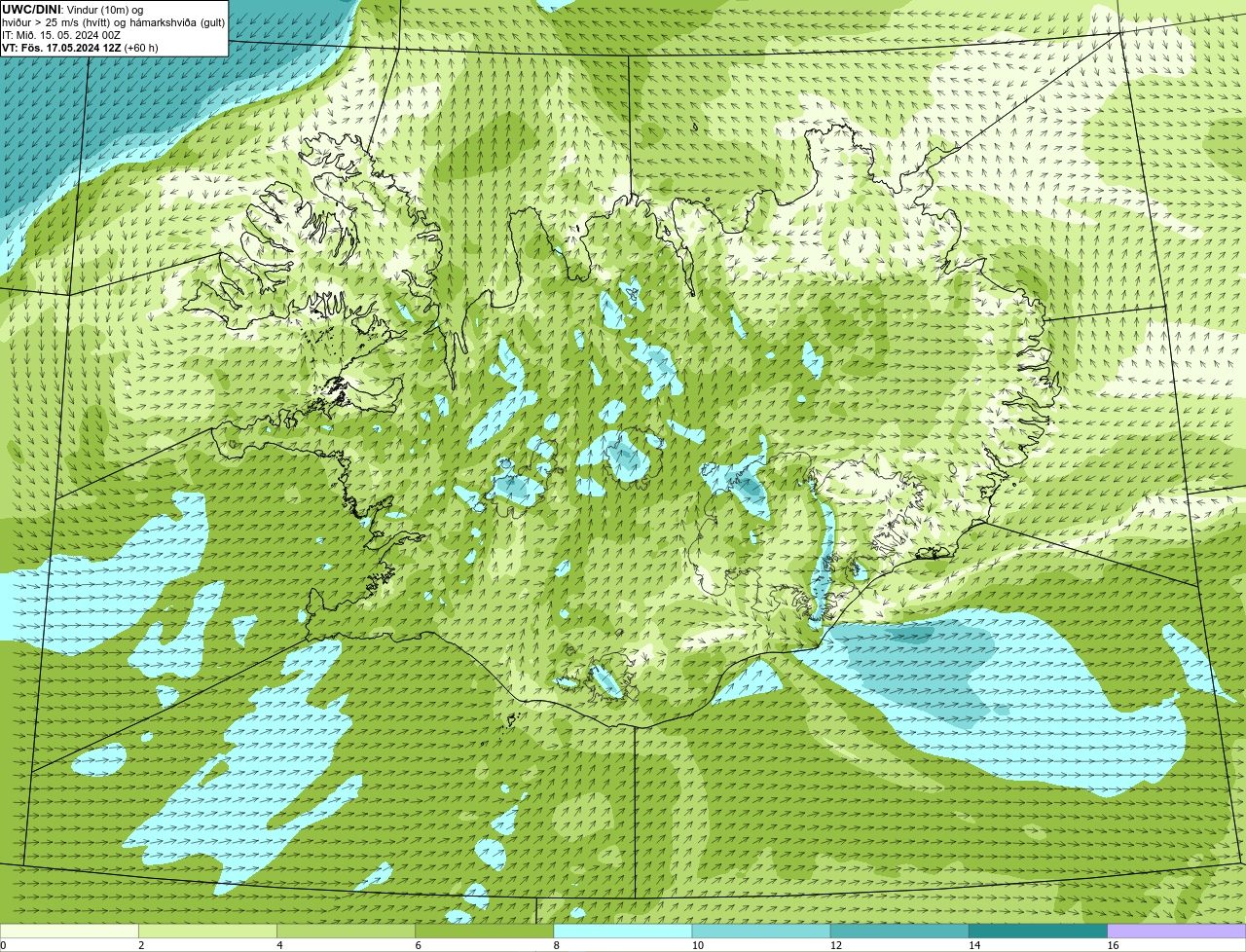
Task: Click the light cyan 8–10 m/s legend swatch
Action: [x=623, y=932]
